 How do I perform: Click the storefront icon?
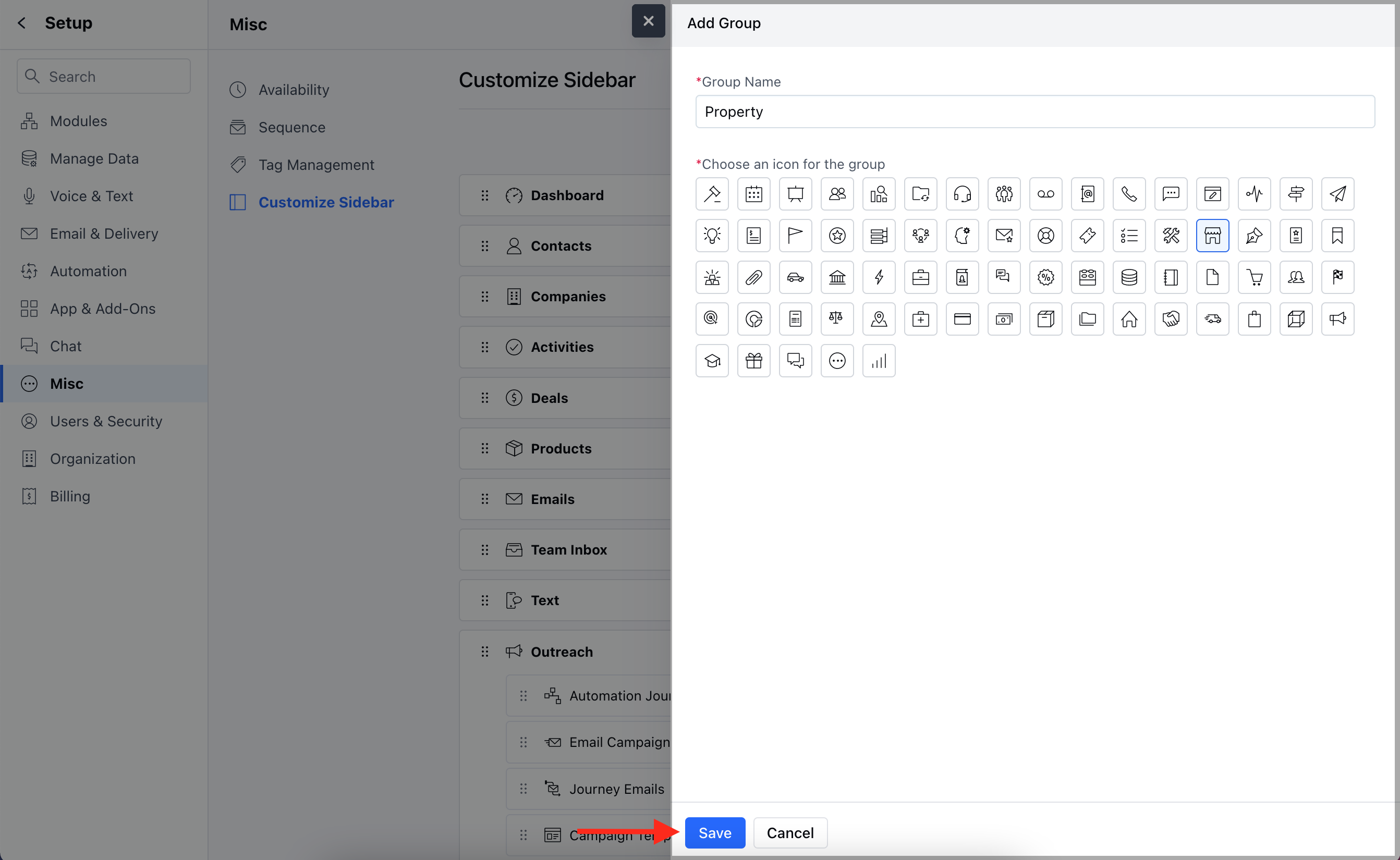[x=1212, y=236]
